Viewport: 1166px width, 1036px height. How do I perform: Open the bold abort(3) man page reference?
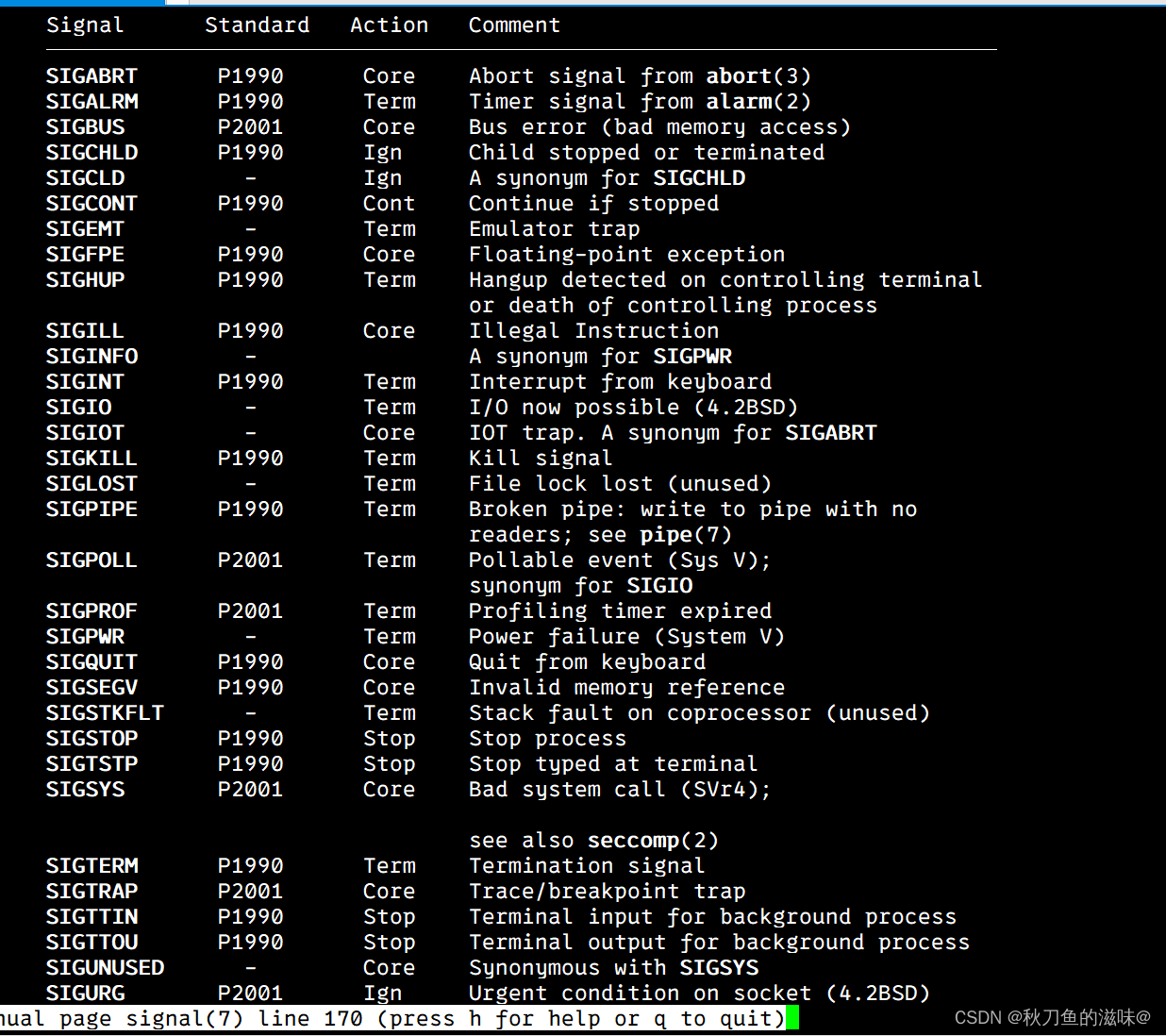[x=758, y=76]
